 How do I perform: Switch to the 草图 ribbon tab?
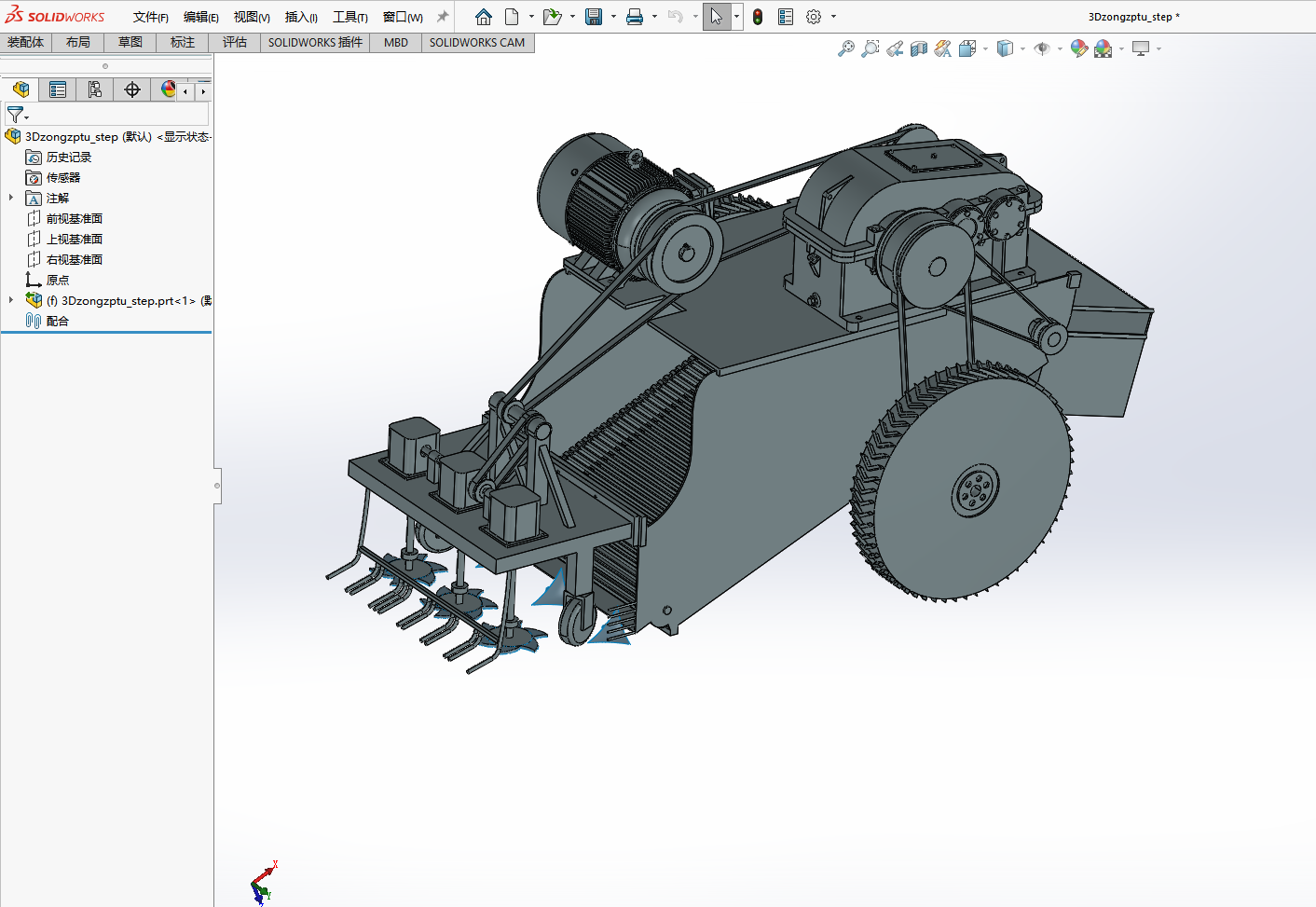pos(130,42)
